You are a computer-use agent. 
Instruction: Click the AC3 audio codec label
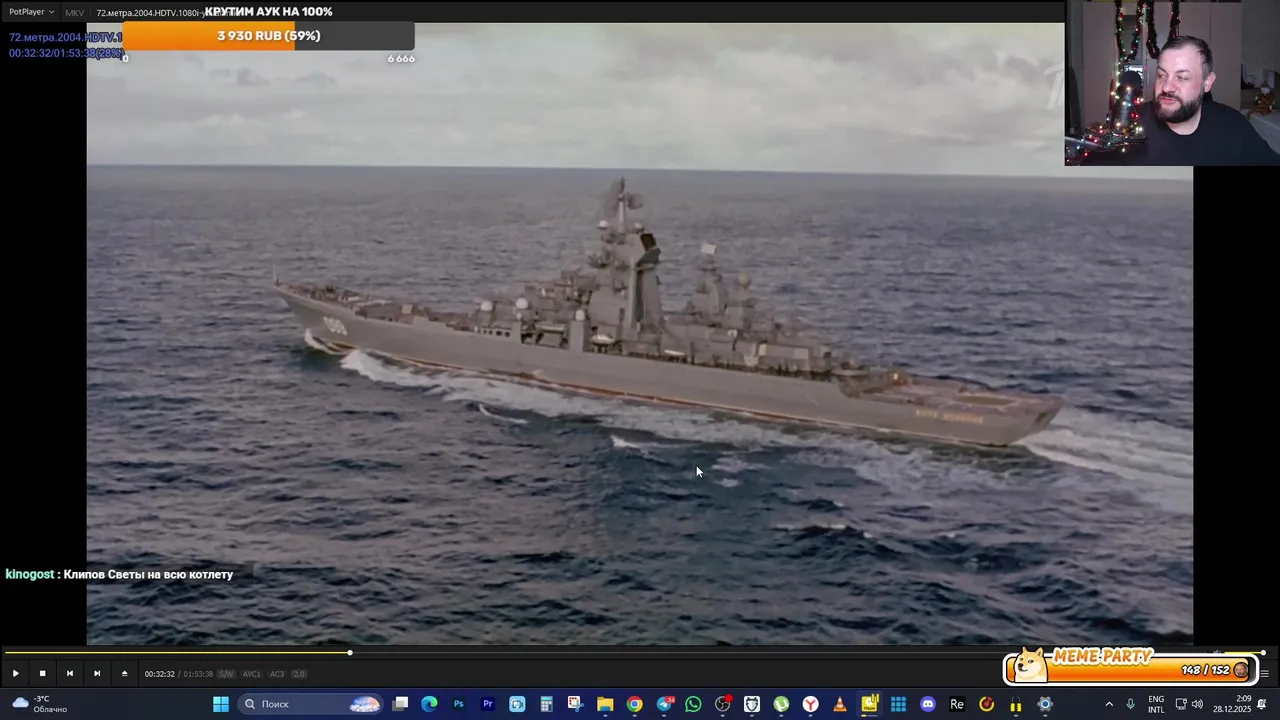277,674
